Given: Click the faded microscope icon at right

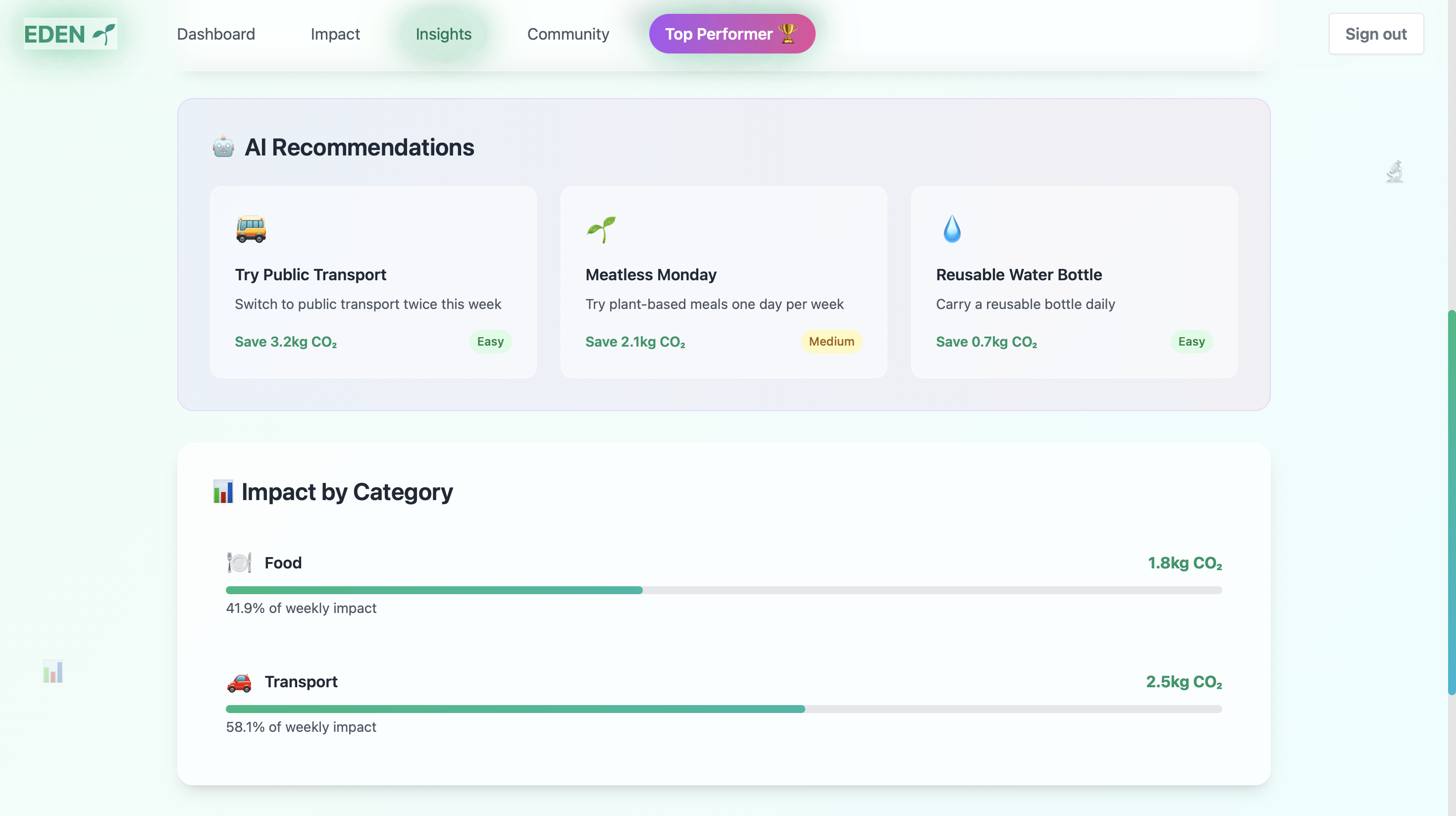Looking at the screenshot, I should 1395,172.
